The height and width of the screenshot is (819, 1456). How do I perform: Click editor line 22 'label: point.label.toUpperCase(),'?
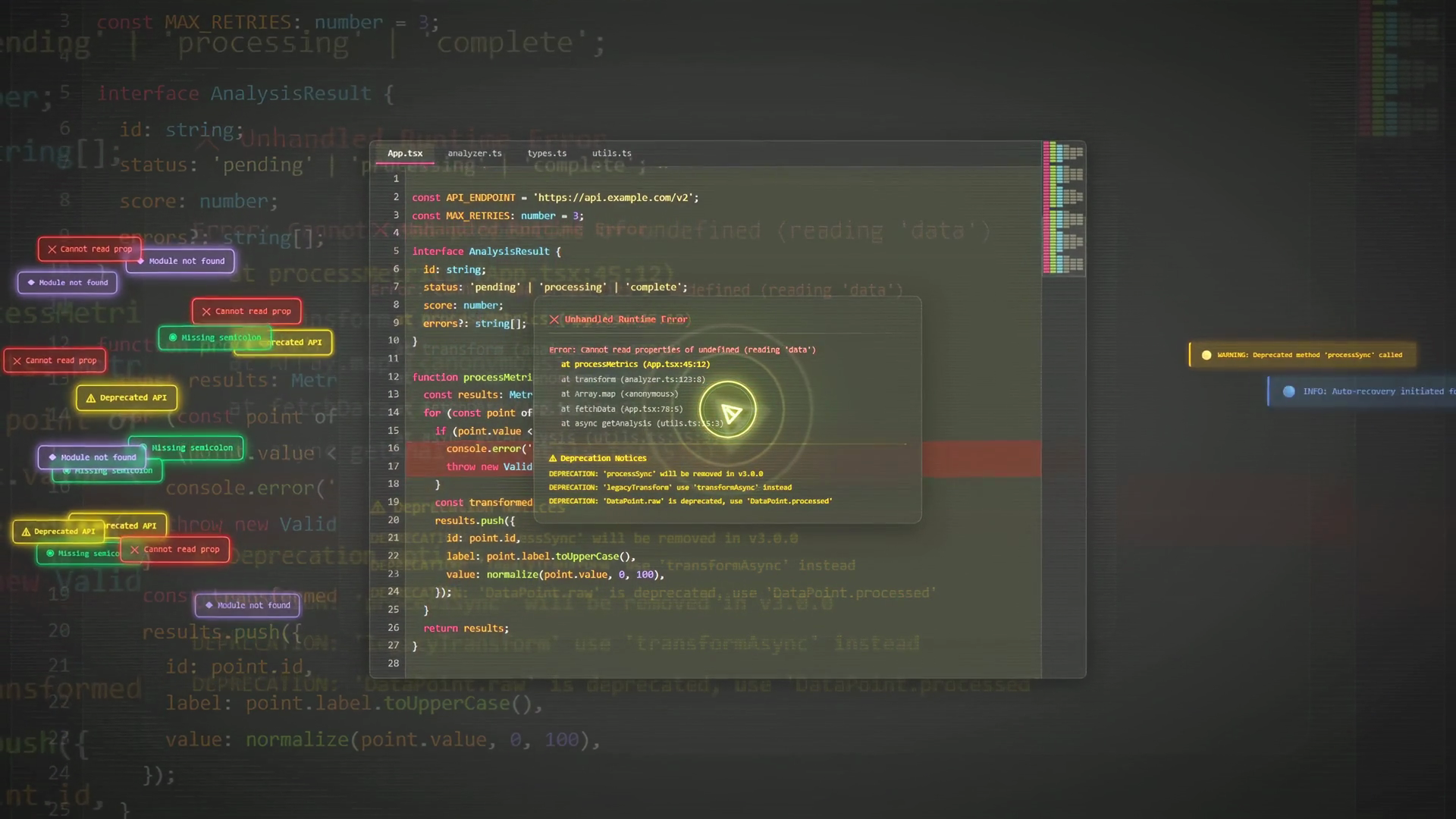point(541,557)
